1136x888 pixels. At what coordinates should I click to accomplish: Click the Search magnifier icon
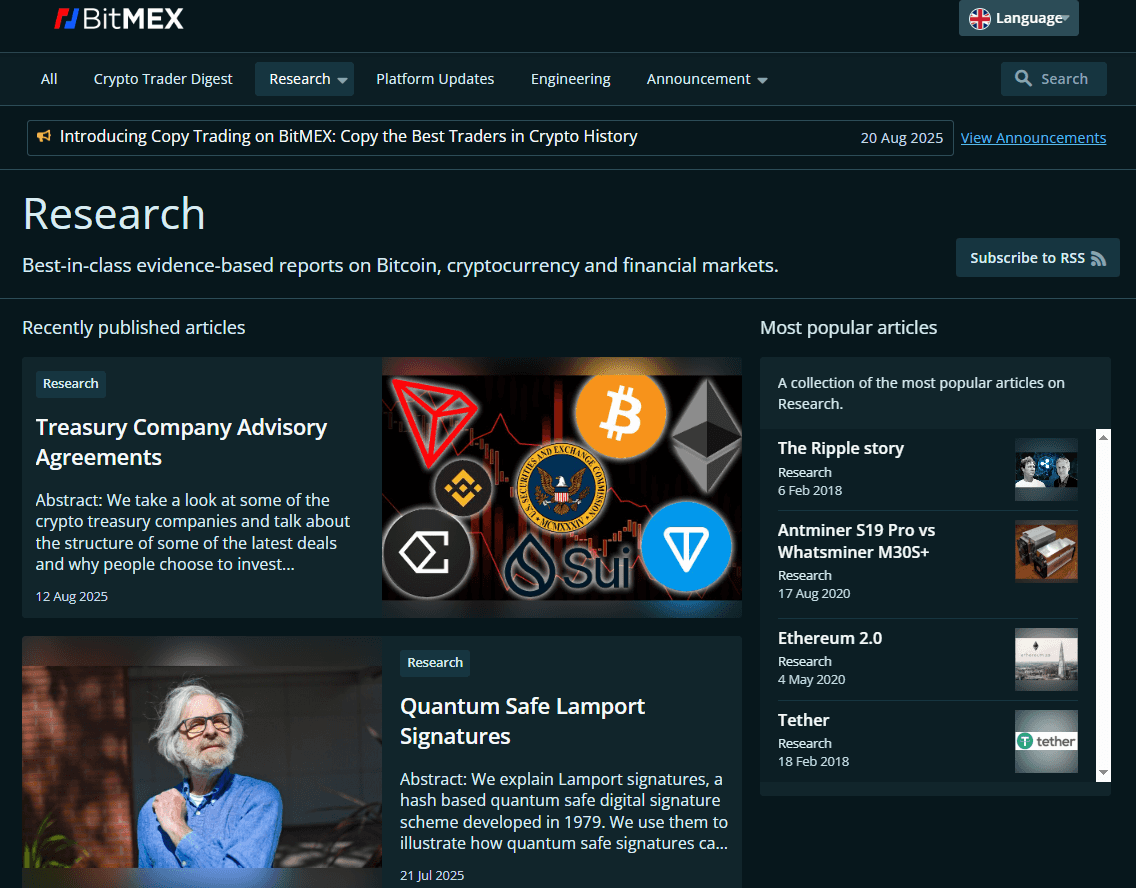pyautogui.click(x=1023, y=78)
